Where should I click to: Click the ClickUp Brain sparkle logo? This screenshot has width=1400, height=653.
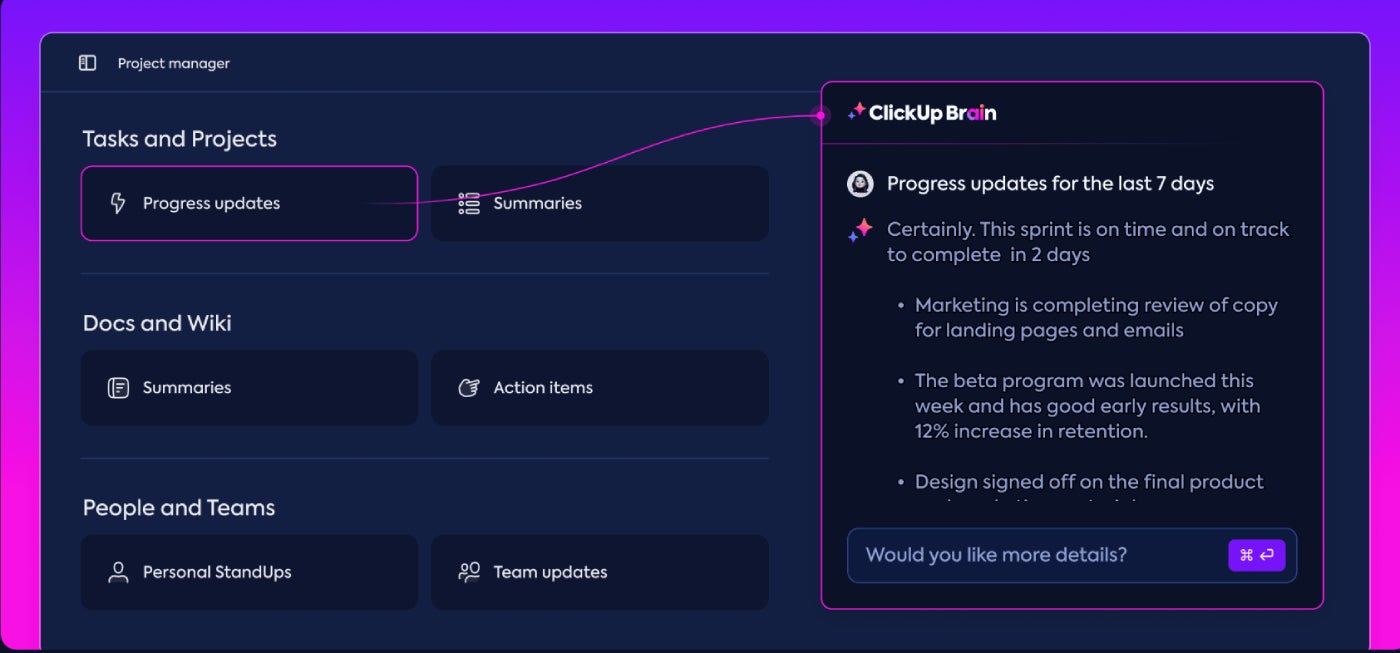[857, 112]
